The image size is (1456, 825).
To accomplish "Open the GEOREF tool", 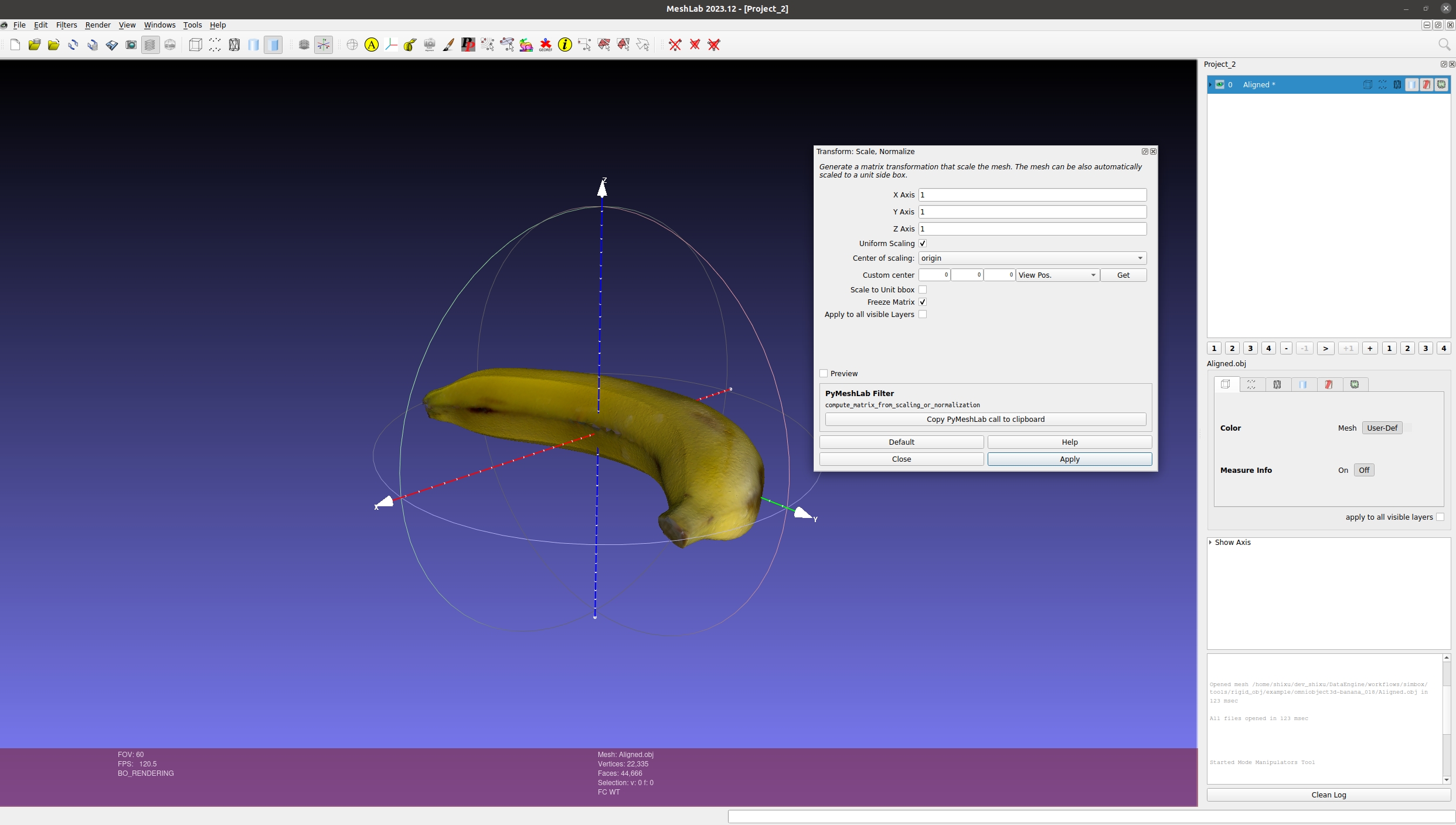I will click(x=545, y=45).
